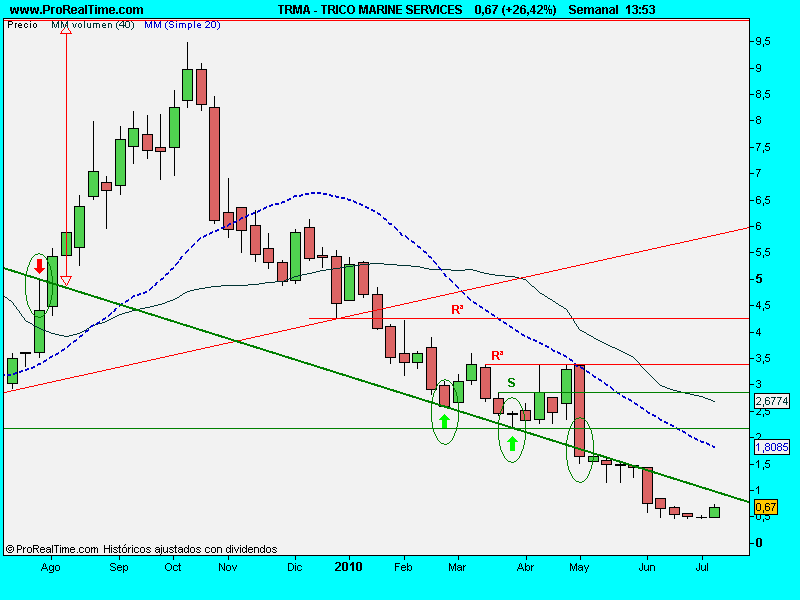Click the 0,67 (+26,42%) quote value
Screen dimensions: 800x600
pyautogui.click(x=515, y=10)
